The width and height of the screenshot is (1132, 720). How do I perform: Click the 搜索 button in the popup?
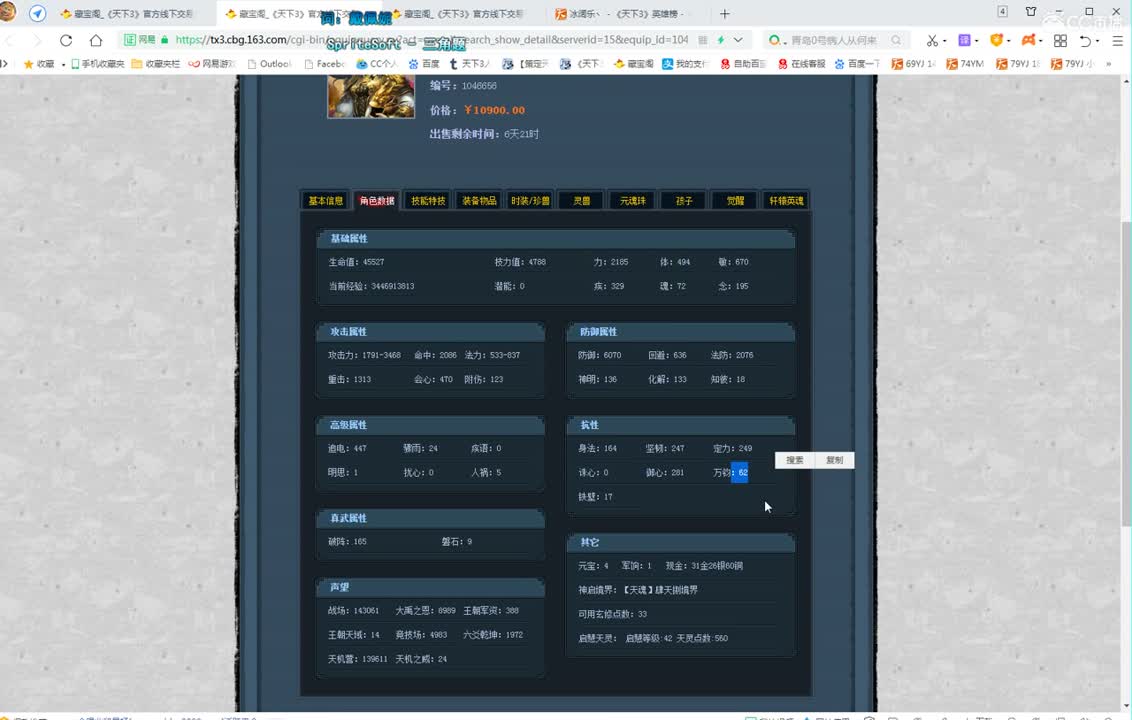coord(794,460)
